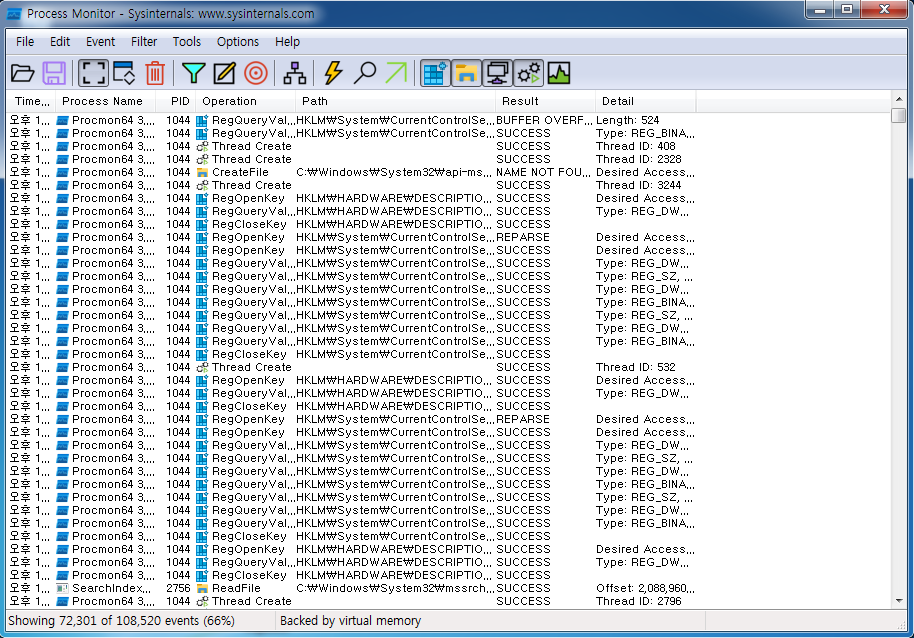The image size is (914, 638).
Task: Click the SearchIndex... process icon
Action: point(62,588)
